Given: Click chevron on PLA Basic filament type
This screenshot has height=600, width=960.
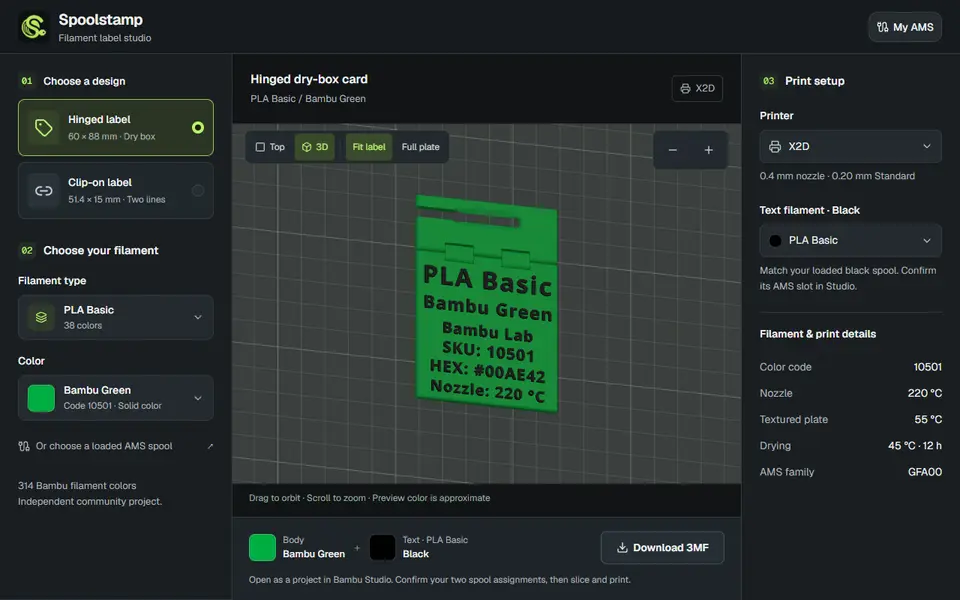Looking at the screenshot, I should pos(198,317).
